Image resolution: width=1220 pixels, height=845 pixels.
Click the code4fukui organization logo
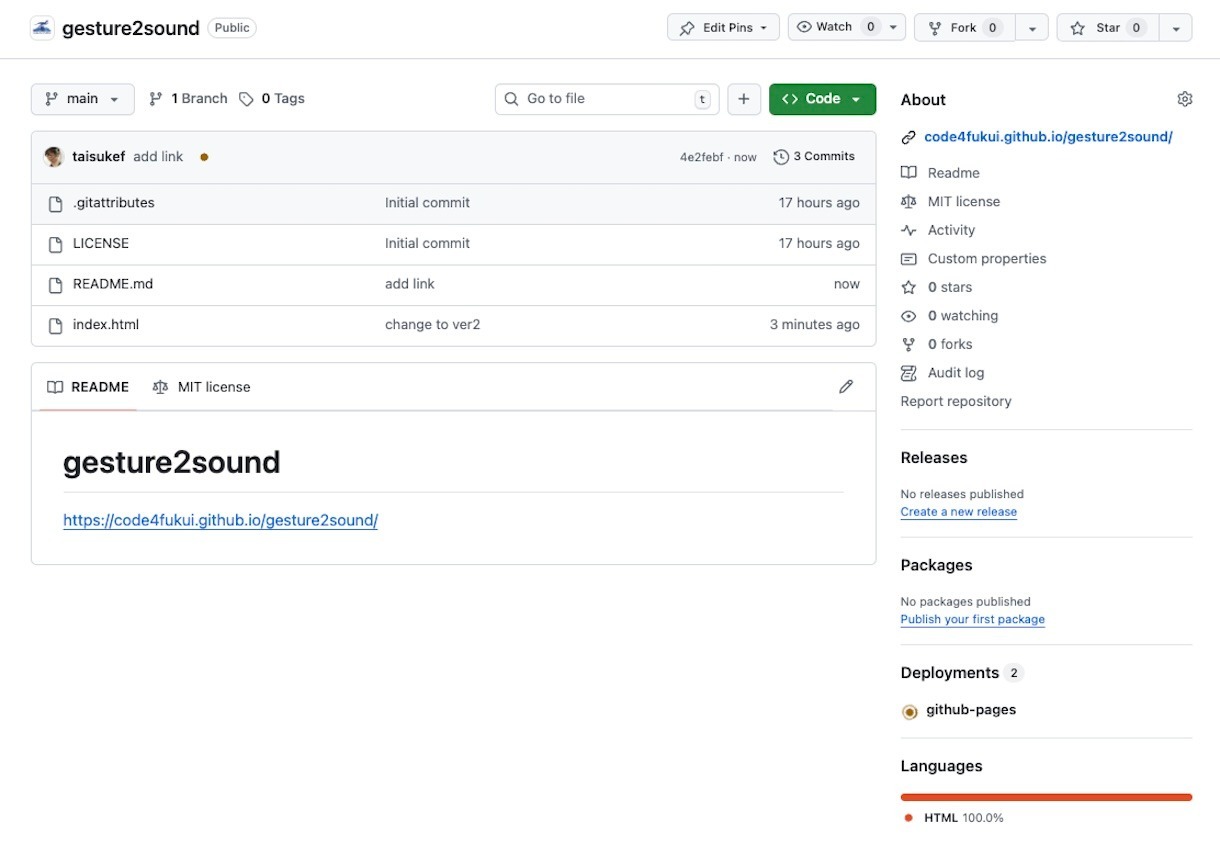(x=42, y=28)
